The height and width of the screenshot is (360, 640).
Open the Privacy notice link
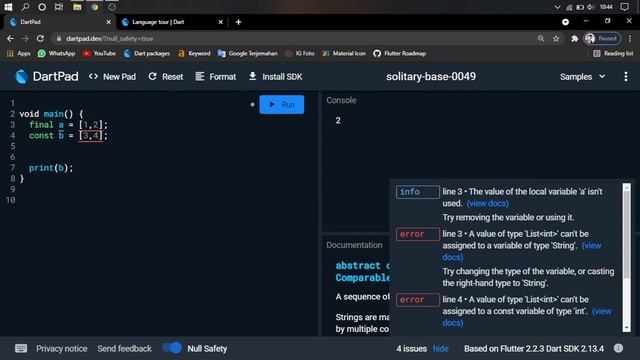pyautogui.click(x=62, y=349)
